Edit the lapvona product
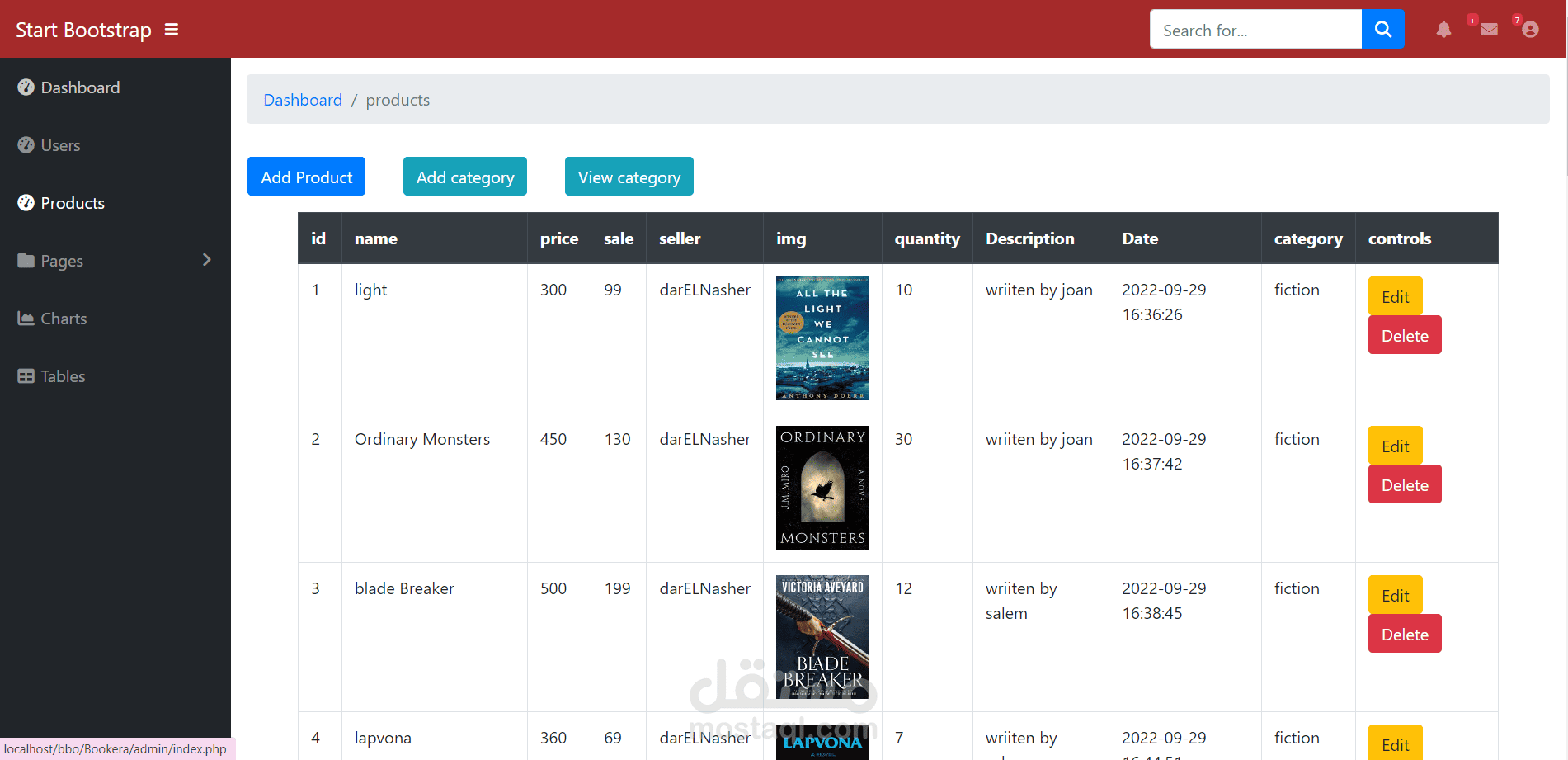Screen dimensions: 1568x760 click(1396, 743)
